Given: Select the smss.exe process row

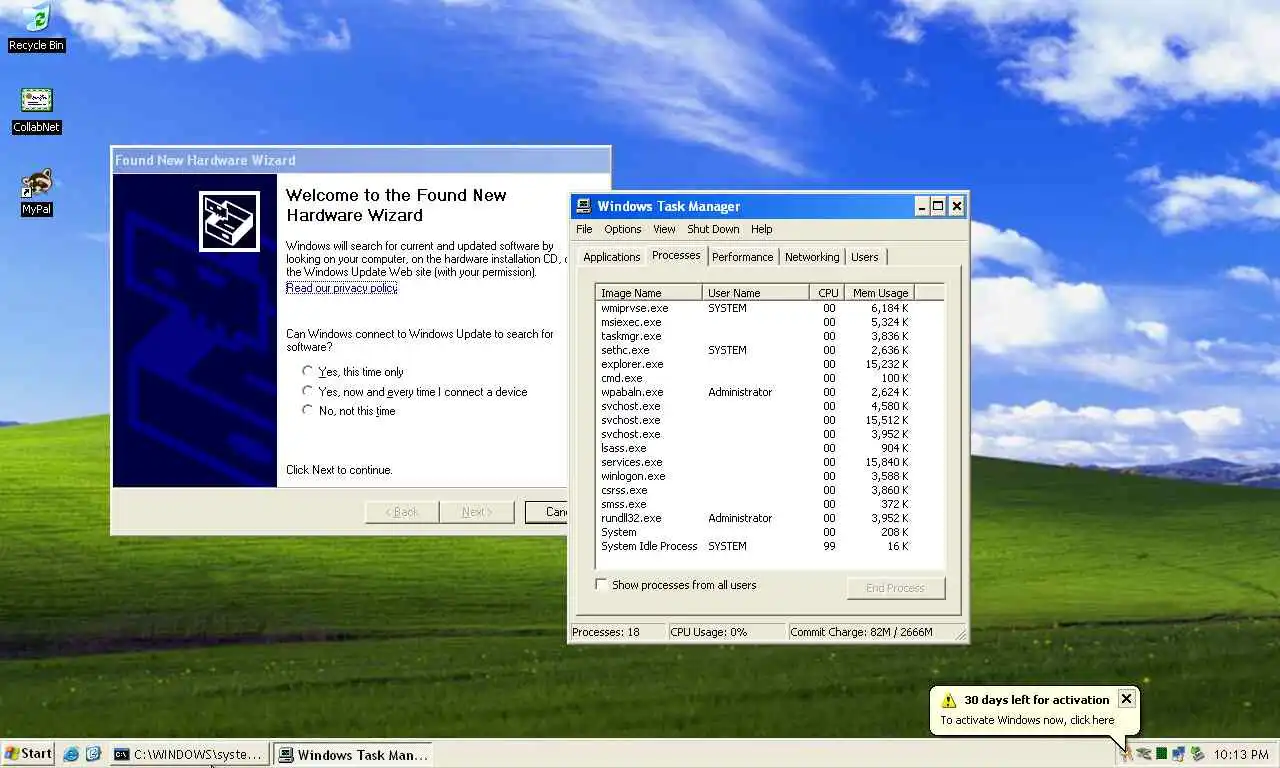Looking at the screenshot, I should coord(755,504).
